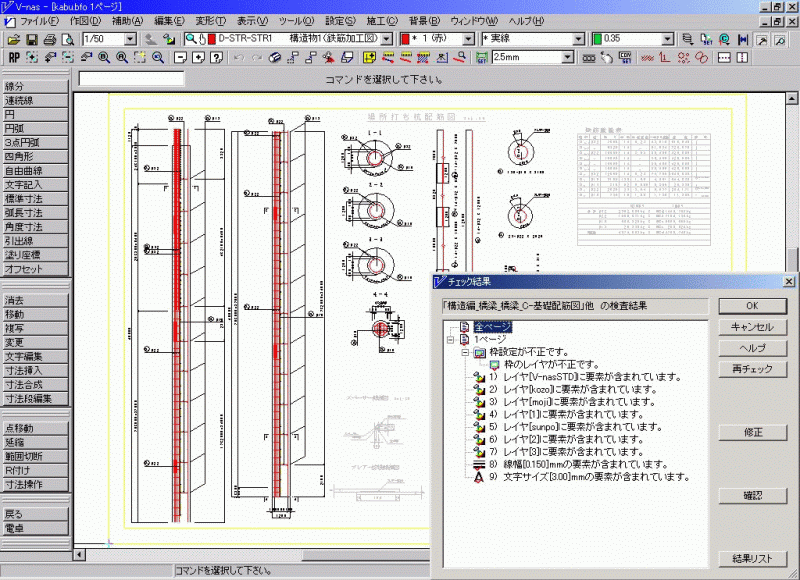Image resolution: width=800 pixels, height=580 pixels.
Task: Collapse the 枠設定が不正です tree node
Action: (x=464, y=353)
